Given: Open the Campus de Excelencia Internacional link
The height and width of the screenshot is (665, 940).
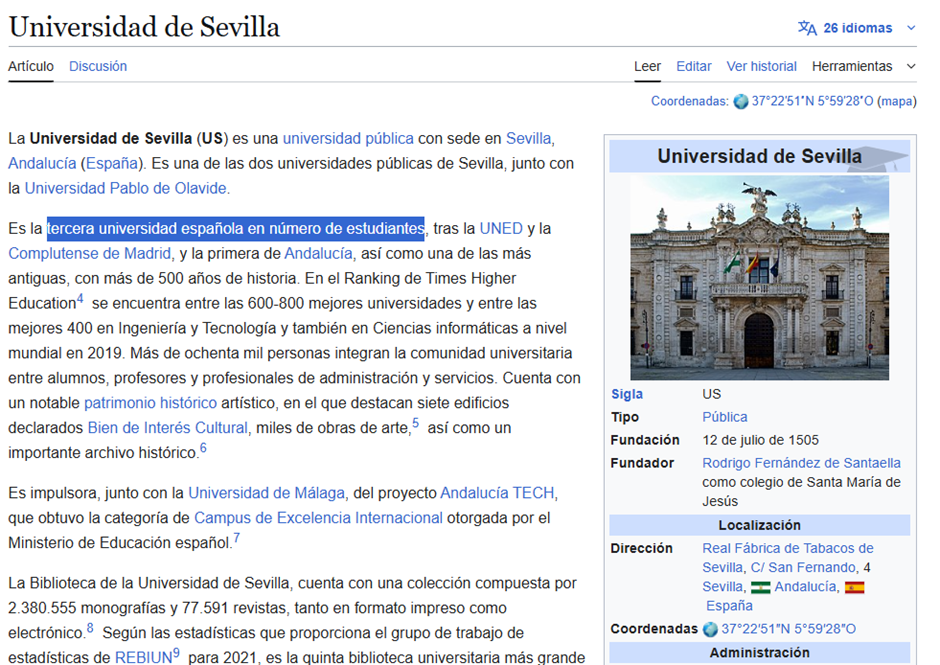Looking at the screenshot, I should (318, 517).
